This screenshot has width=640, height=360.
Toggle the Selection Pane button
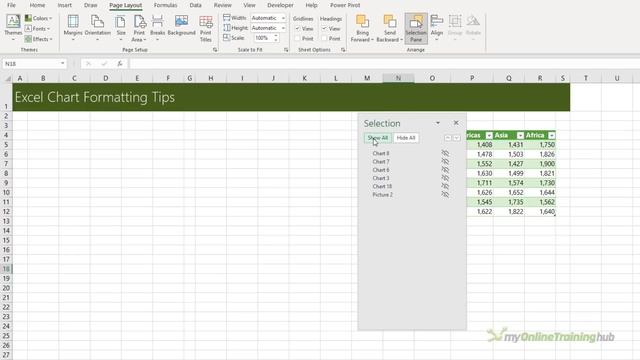pos(416,28)
